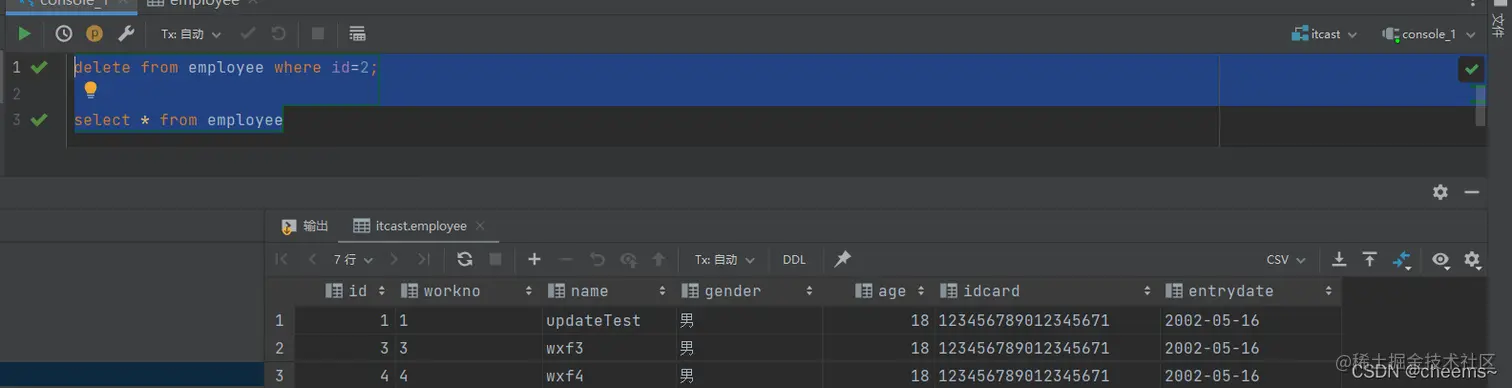Screen dimensions: 1512x388
Task: Submit changes with up arrow icon
Action: pyautogui.click(x=658, y=259)
